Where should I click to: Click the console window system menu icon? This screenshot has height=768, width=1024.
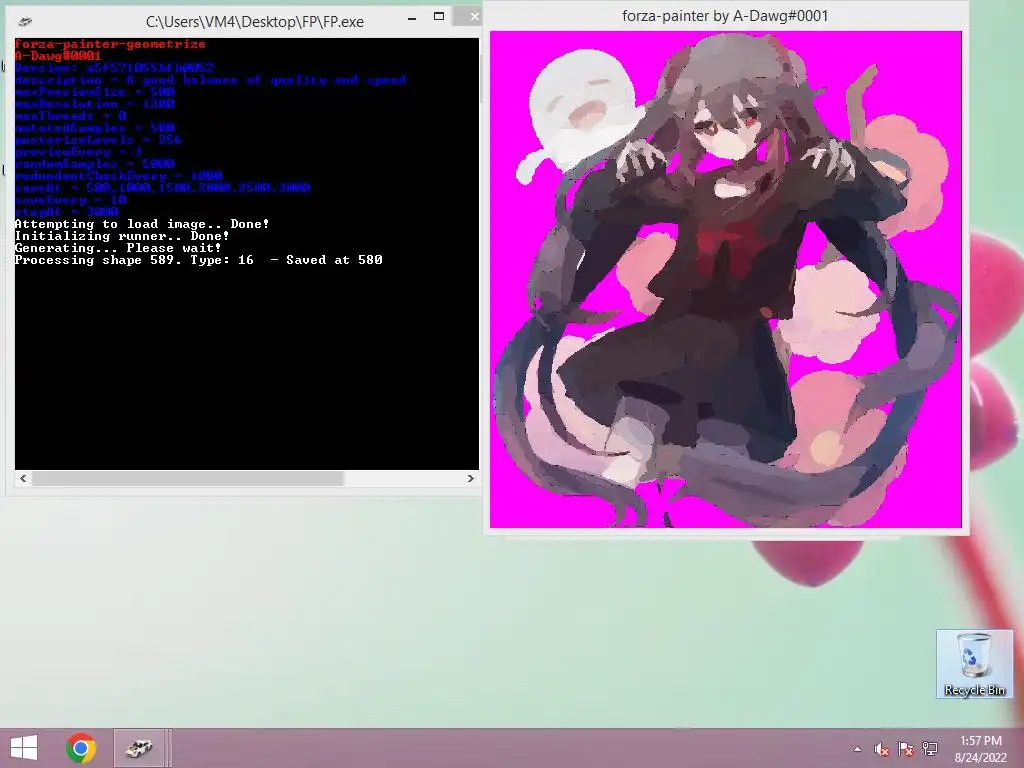click(x=25, y=22)
